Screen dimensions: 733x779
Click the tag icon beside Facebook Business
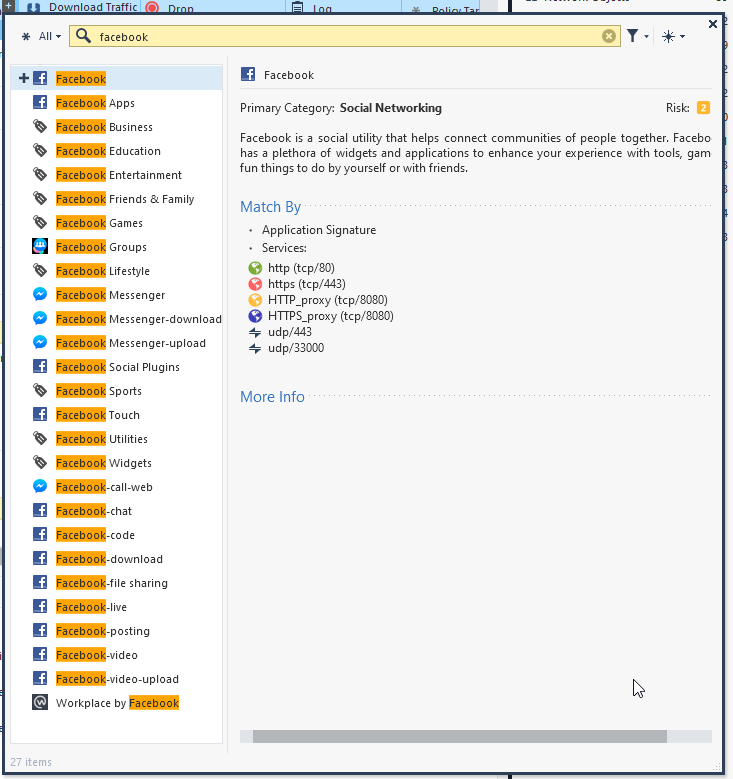point(40,126)
